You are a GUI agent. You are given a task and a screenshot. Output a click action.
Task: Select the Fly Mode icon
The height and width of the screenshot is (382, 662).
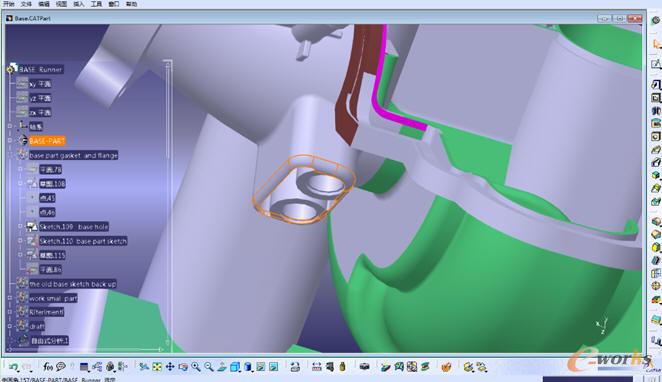pos(144,367)
